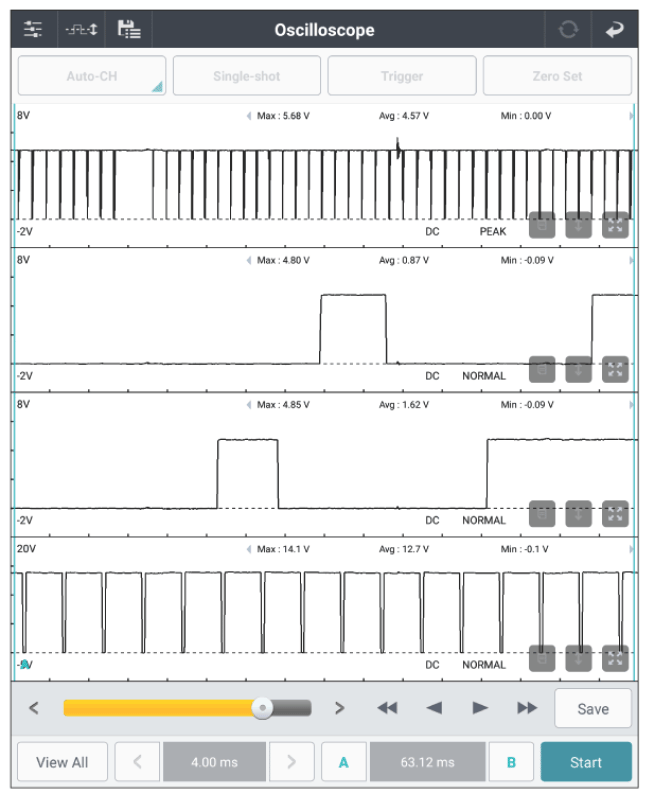649x798 pixels.
Task: Toggle channel 1 PEAK mode label
Action: [x=493, y=232]
